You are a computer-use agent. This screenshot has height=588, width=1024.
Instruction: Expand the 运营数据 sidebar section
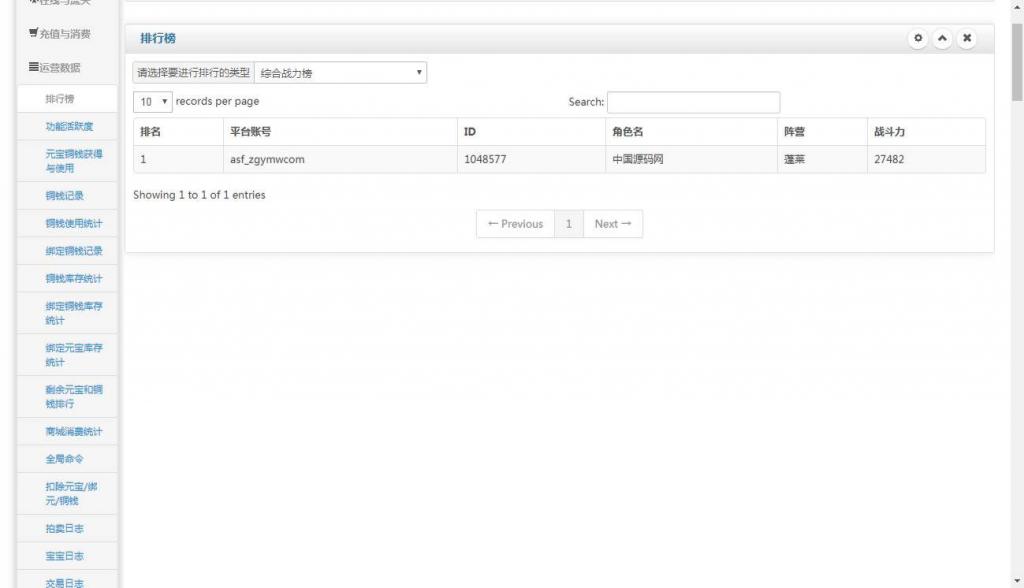pos(60,68)
